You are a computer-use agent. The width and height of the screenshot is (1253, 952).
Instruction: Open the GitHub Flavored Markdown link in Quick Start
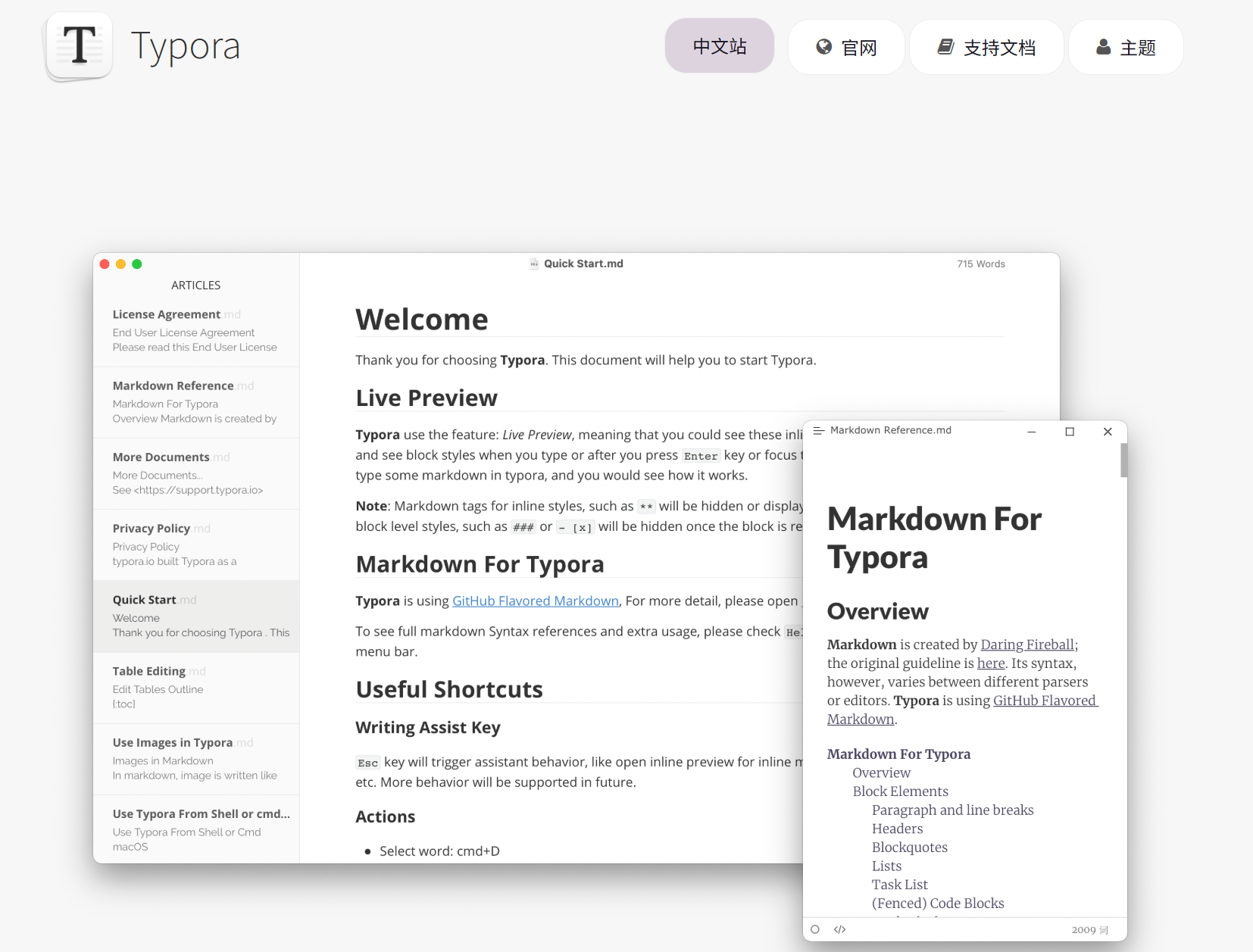point(536,601)
